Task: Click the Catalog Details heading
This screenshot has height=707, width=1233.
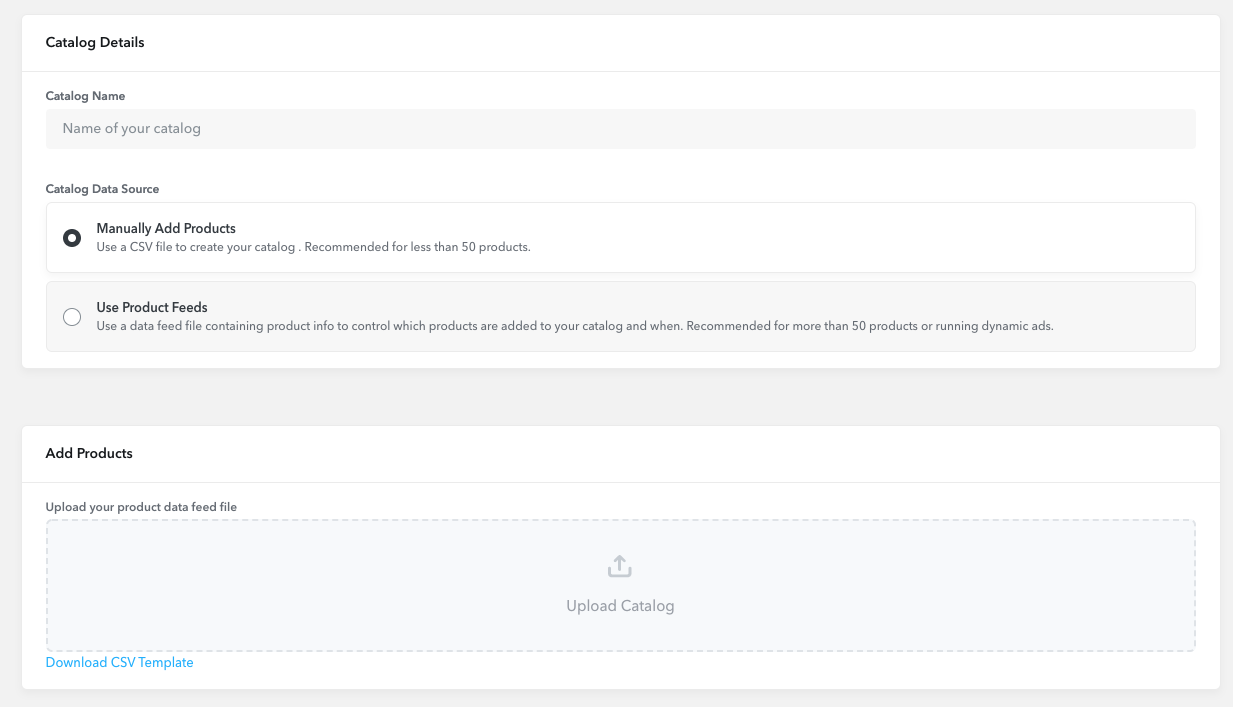Action: click(95, 43)
